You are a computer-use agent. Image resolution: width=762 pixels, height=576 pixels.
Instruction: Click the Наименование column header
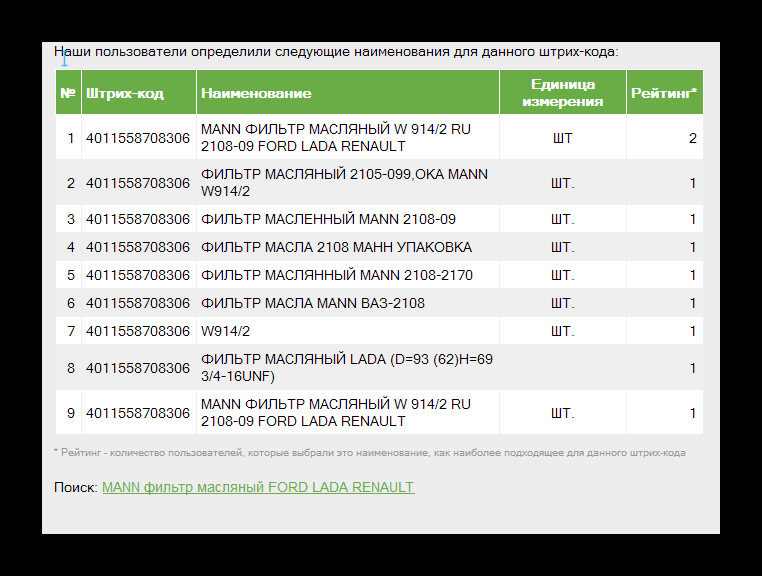(x=256, y=93)
